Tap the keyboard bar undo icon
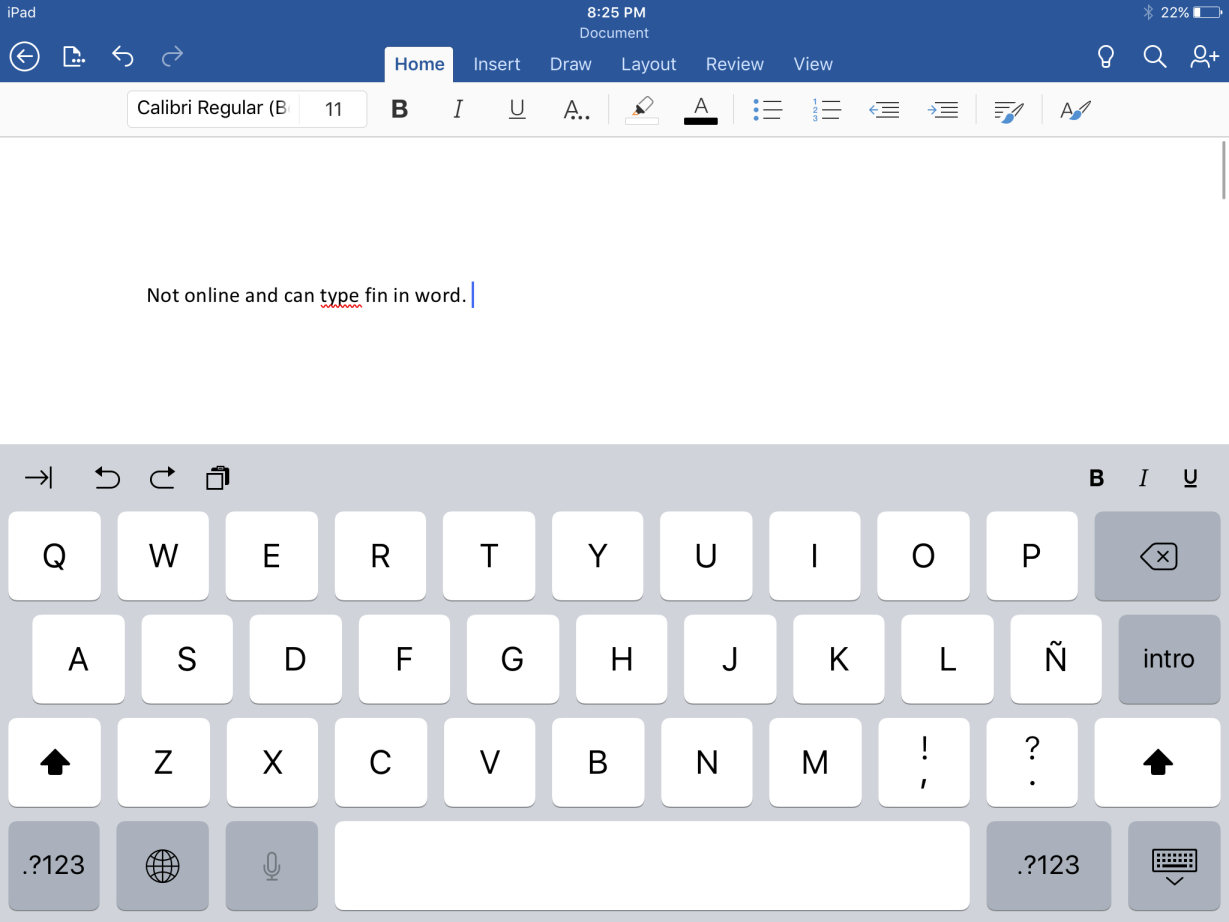The width and height of the screenshot is (1229, 922). click(x=107, y=478)
